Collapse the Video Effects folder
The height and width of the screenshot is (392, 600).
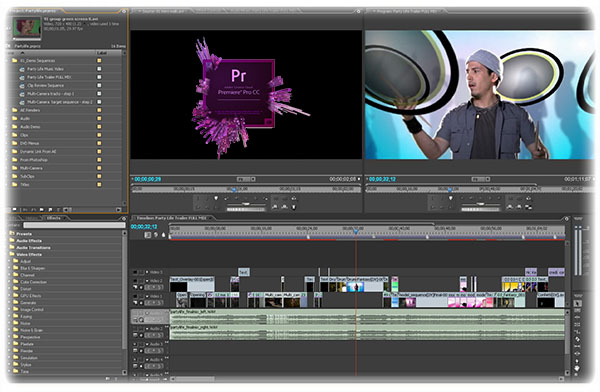(x=11, y=254)
